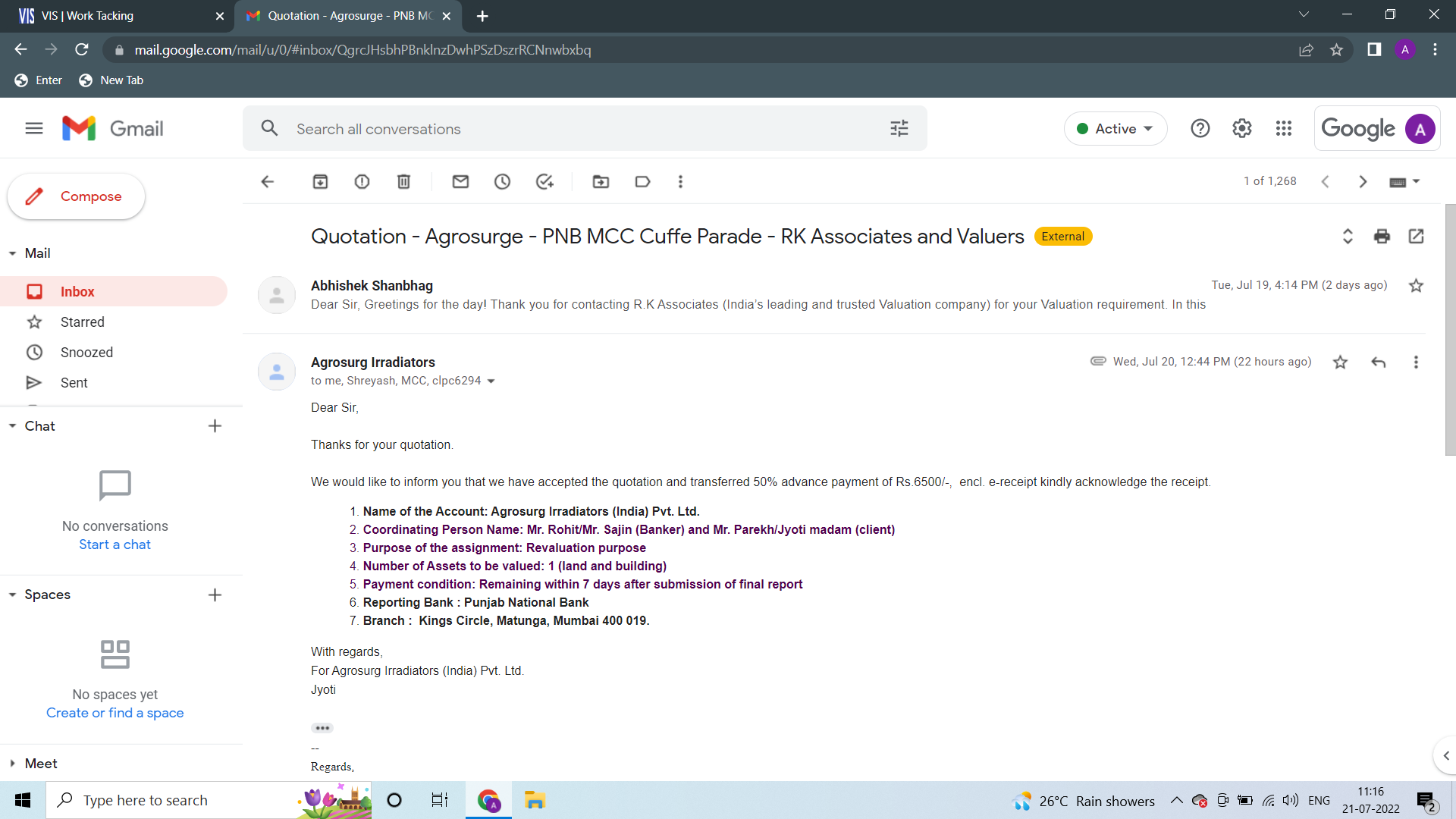Go to the older conversation arrow
The width and height of the screenshot is (1456, 819).
(1363, 182)
